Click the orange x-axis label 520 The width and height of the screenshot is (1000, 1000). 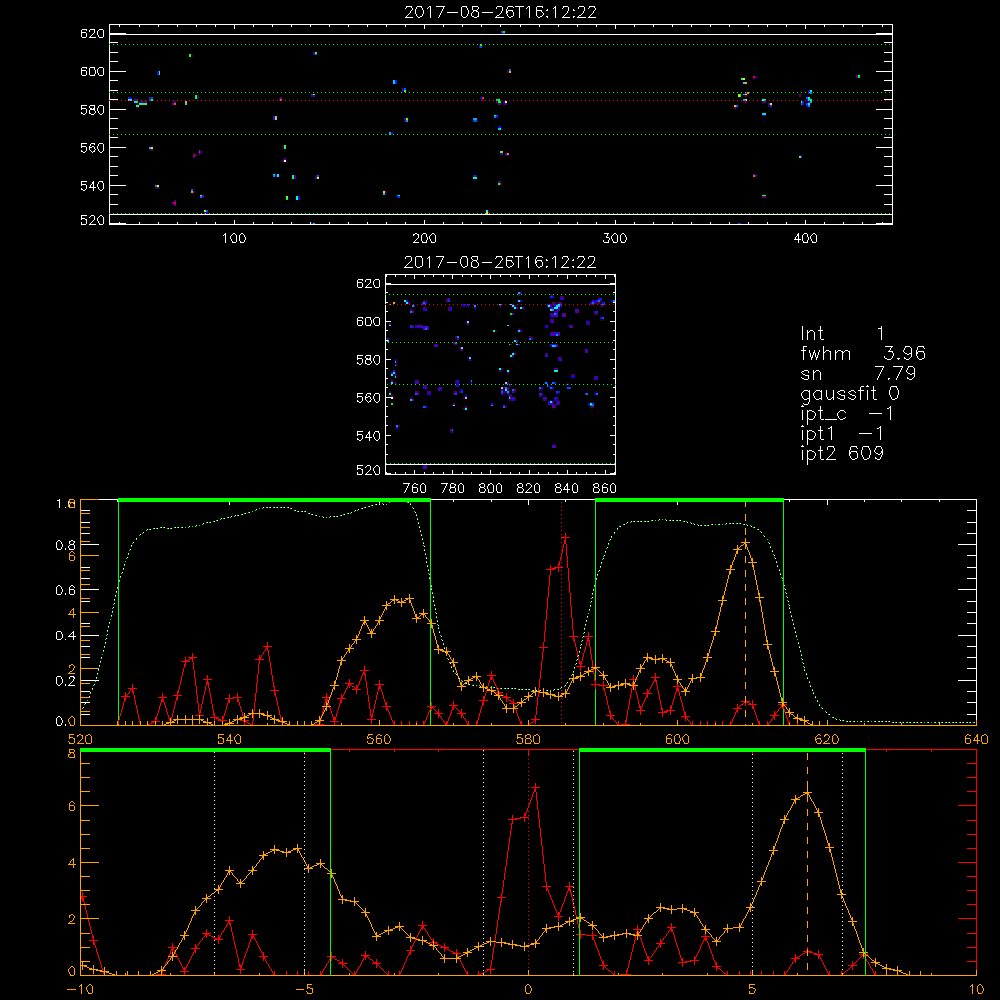pos(80,739)
